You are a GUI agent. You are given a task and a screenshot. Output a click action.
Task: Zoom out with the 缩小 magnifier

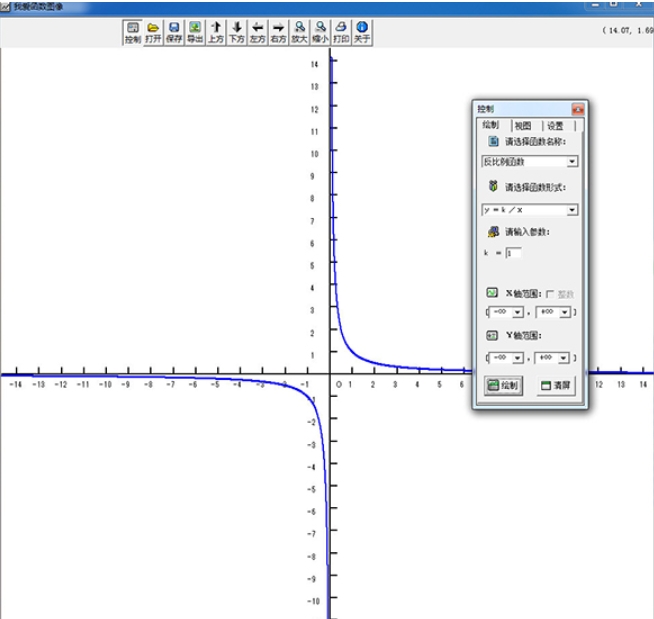[x=320, y=33]
